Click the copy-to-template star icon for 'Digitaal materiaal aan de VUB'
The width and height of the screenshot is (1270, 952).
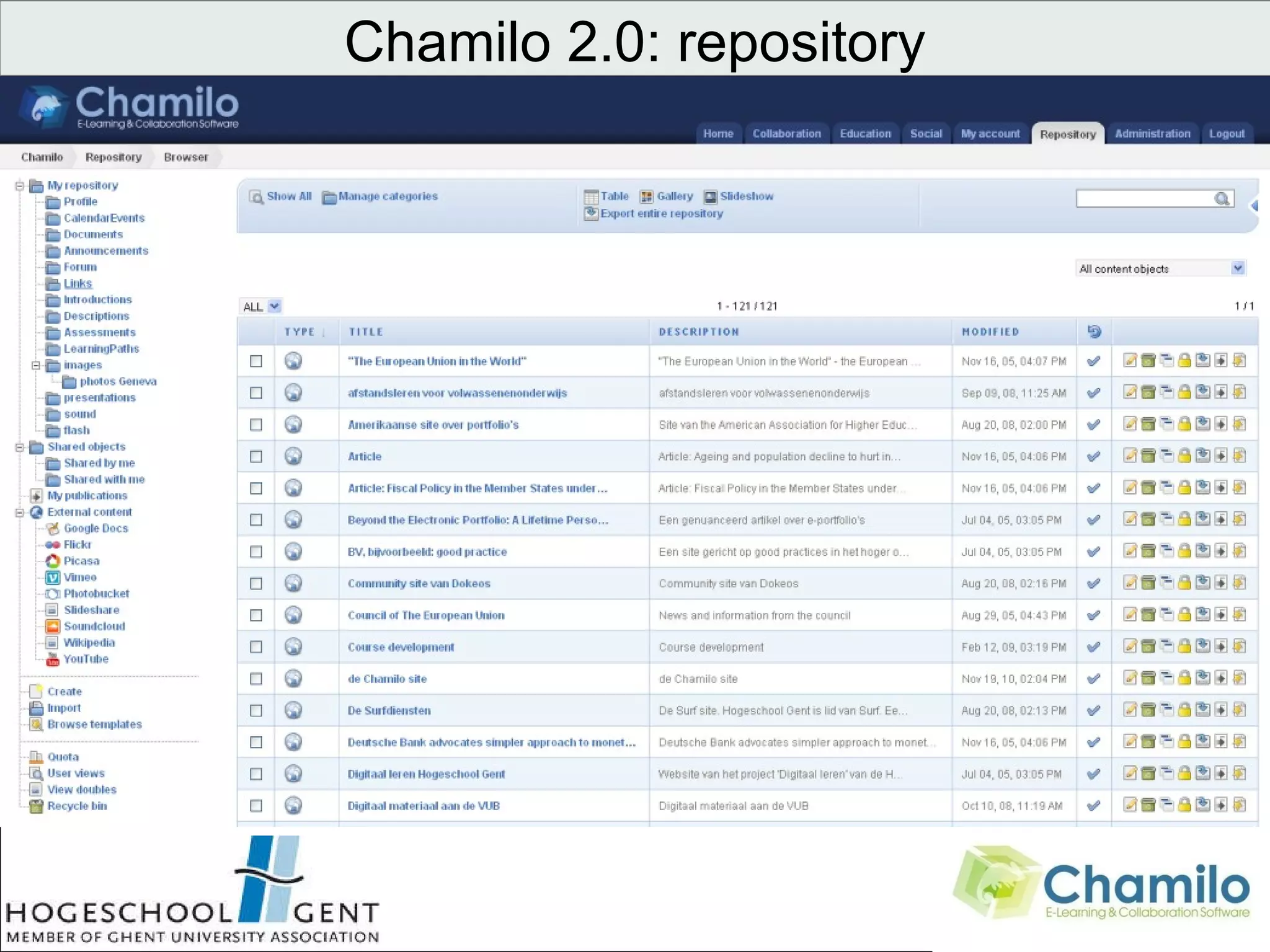(x=1239, y=805)
